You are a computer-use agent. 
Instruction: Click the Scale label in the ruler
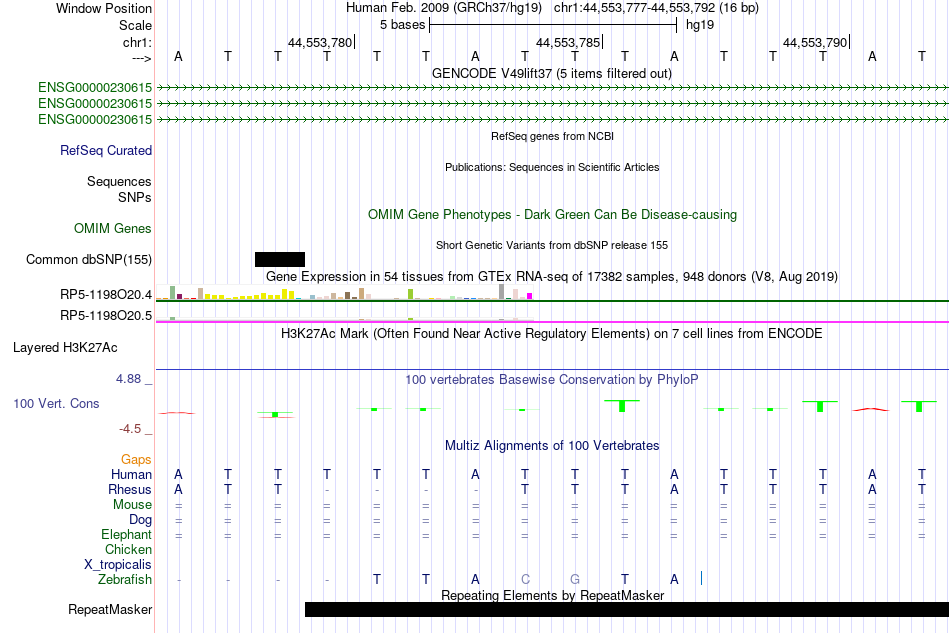tap(135, 25)
